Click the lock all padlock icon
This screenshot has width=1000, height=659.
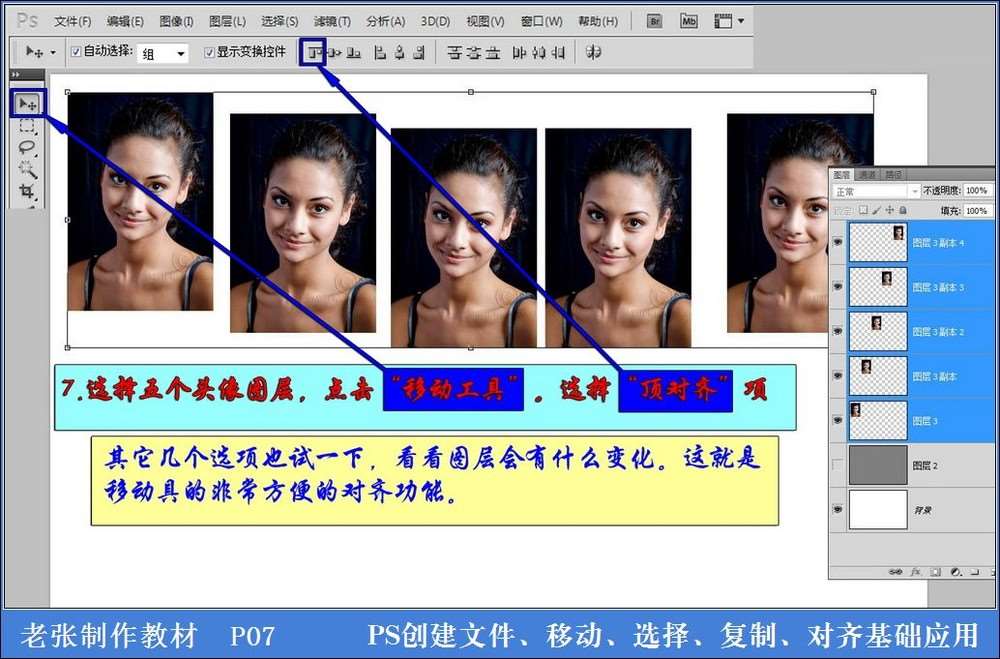pos(903,210)
